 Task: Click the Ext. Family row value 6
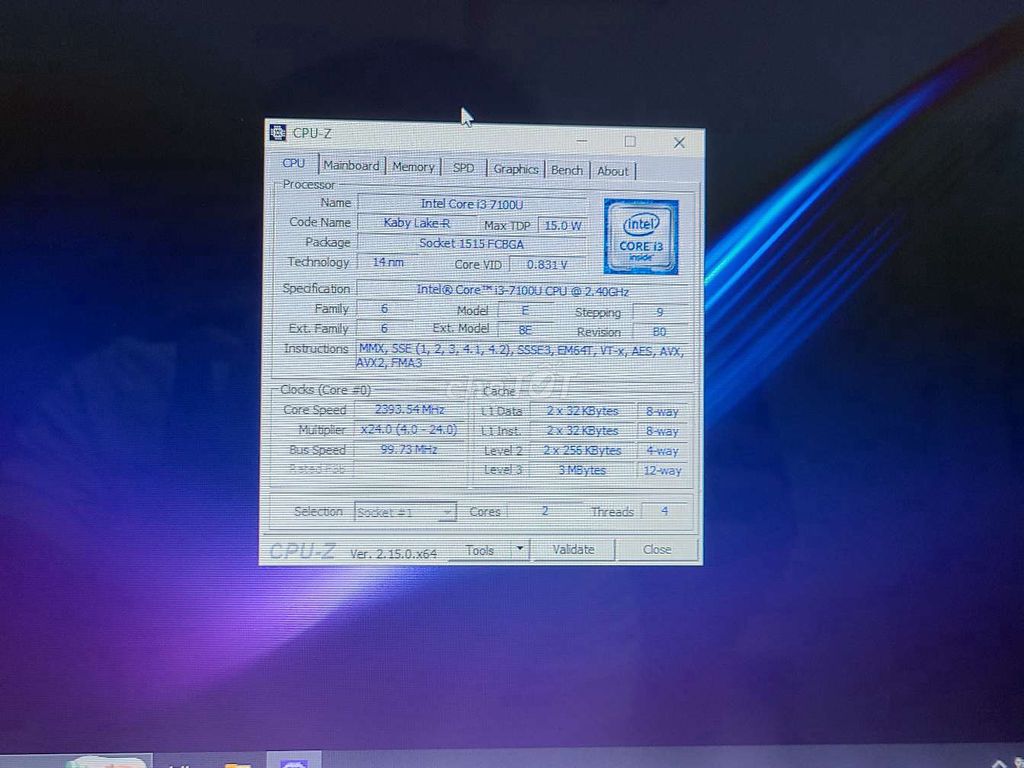[385, 328]
